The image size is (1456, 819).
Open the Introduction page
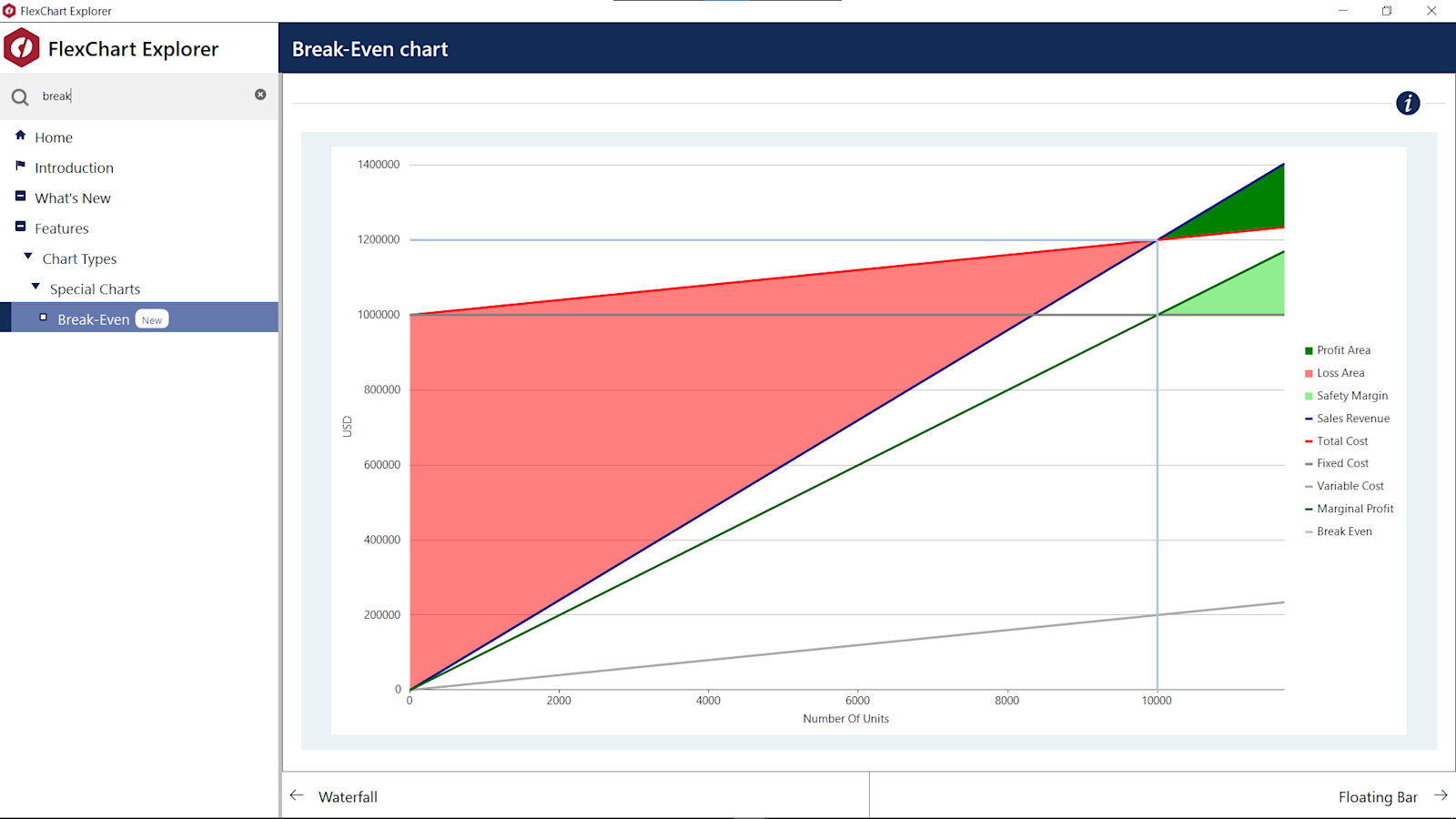[75, 167]
